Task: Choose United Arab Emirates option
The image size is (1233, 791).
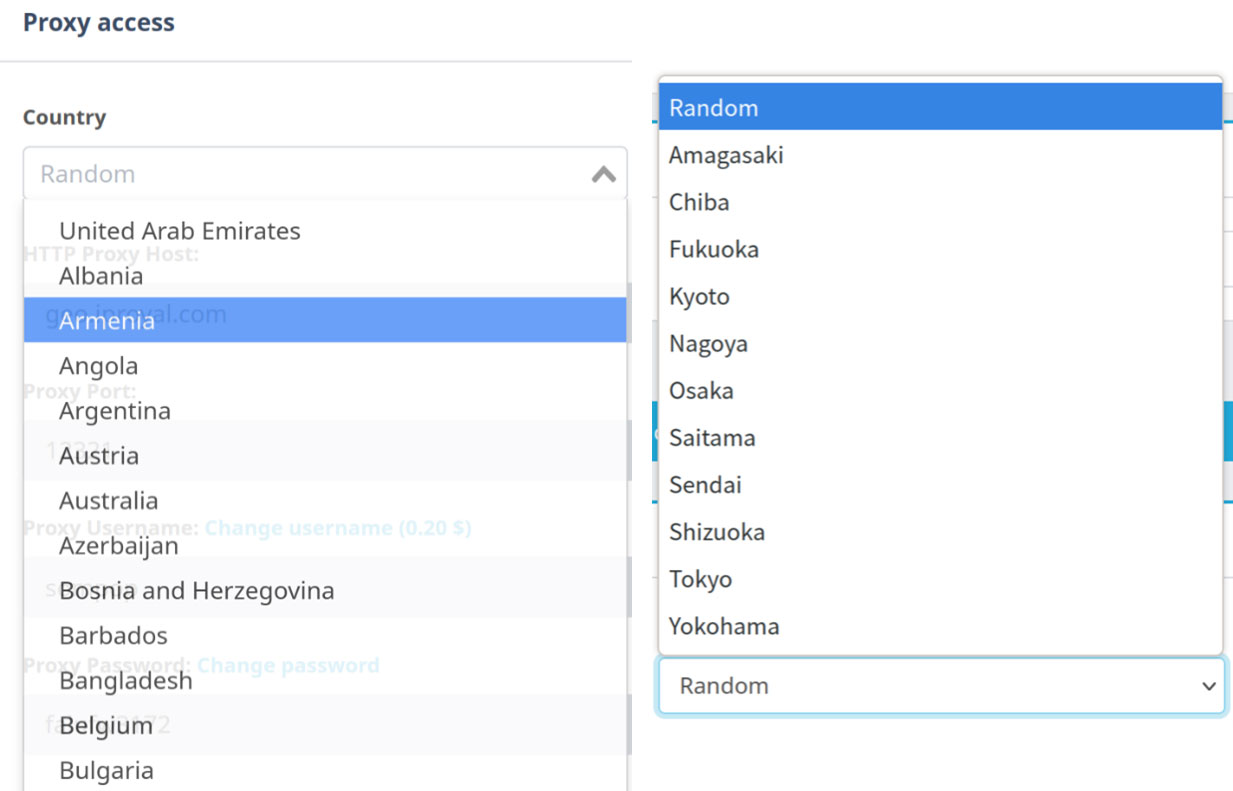Action: coord(180,231)
